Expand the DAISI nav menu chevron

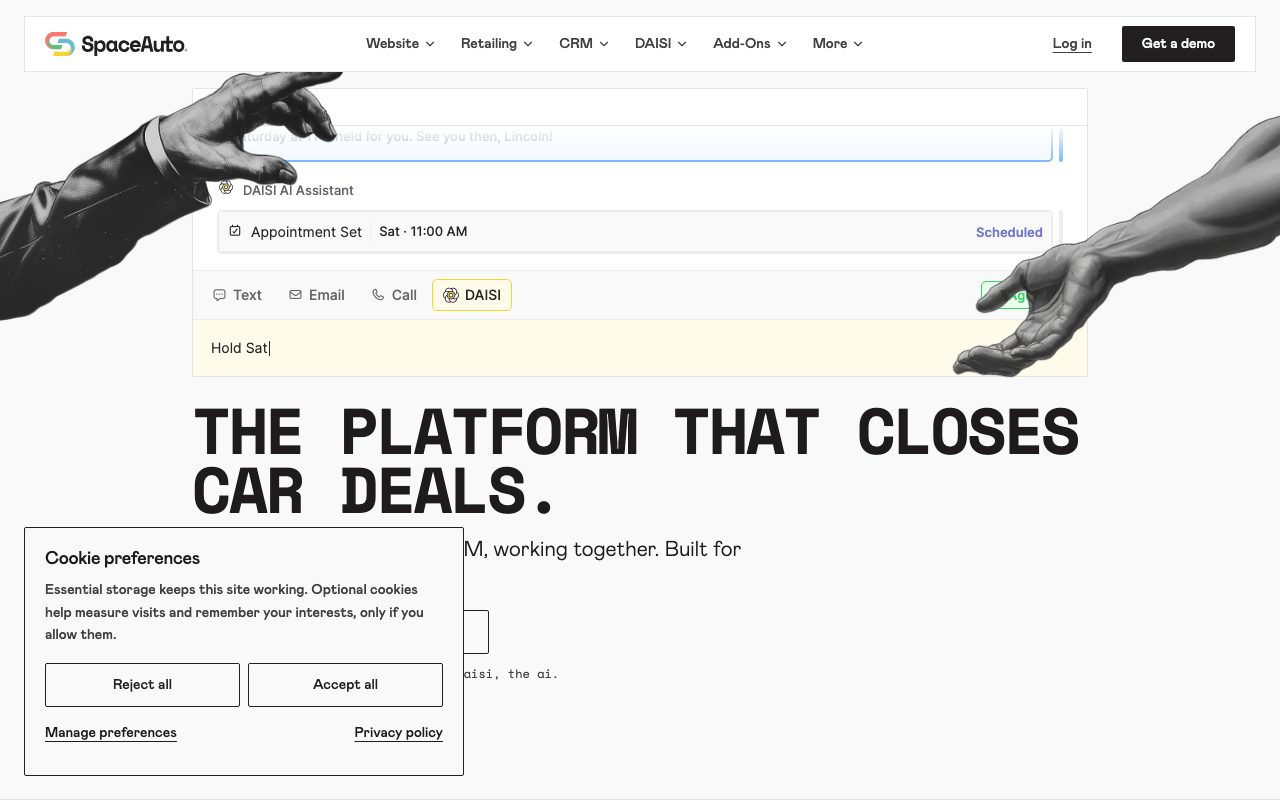point(682,44)
